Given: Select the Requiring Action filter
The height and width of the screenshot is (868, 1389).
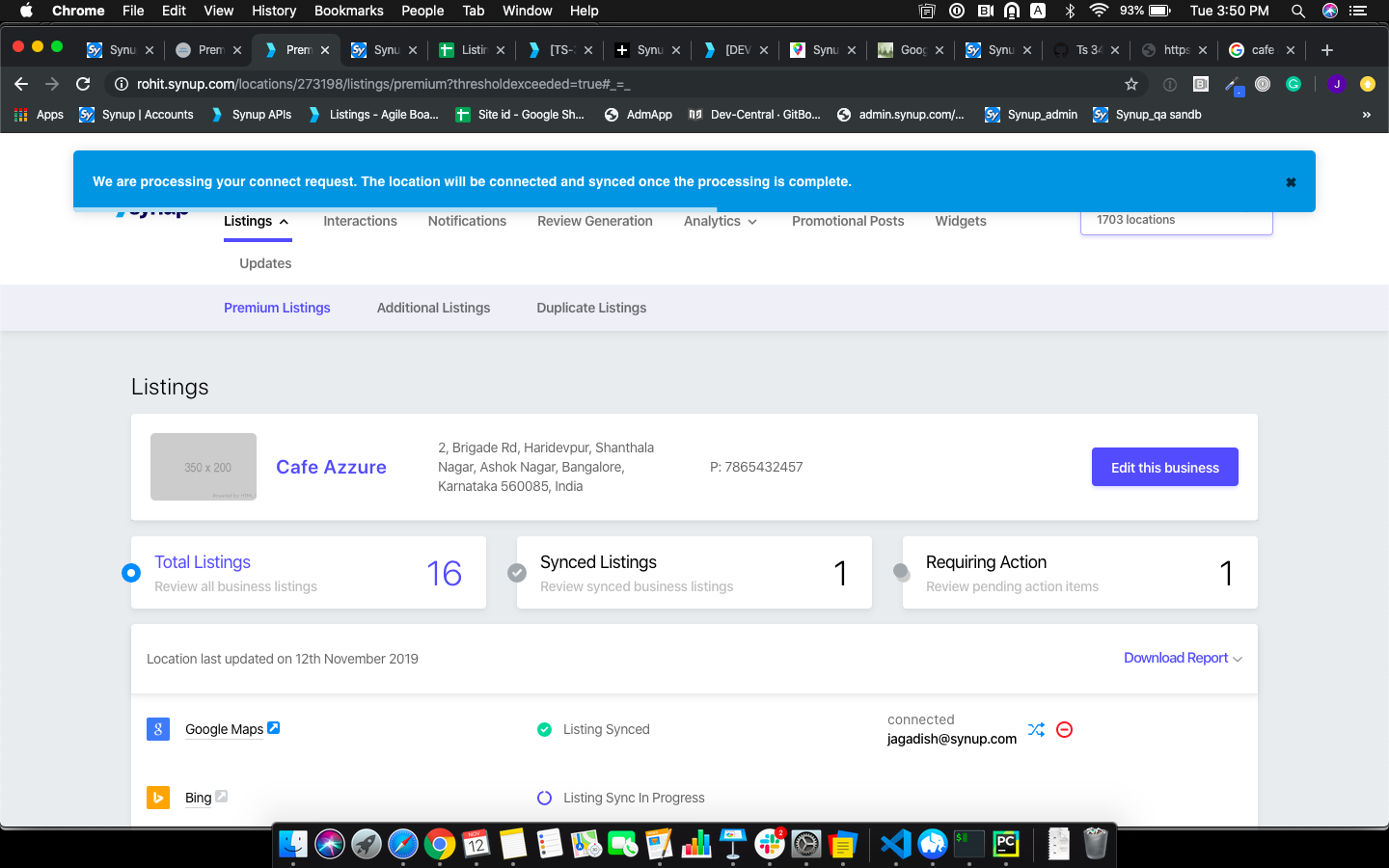Looking at the screenshot, I should point(902,573).
